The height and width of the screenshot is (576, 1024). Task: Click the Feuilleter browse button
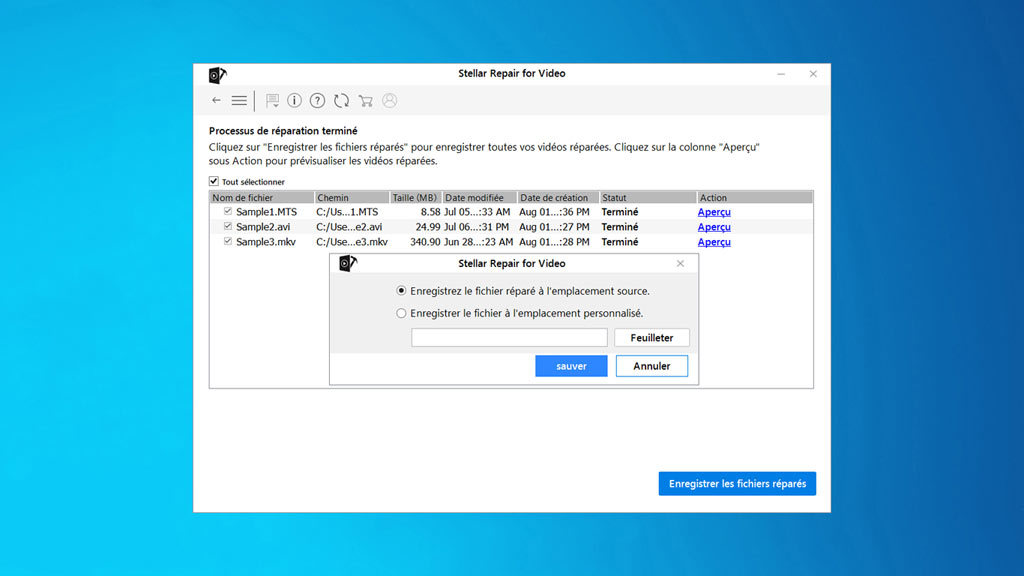pos(652,338)
